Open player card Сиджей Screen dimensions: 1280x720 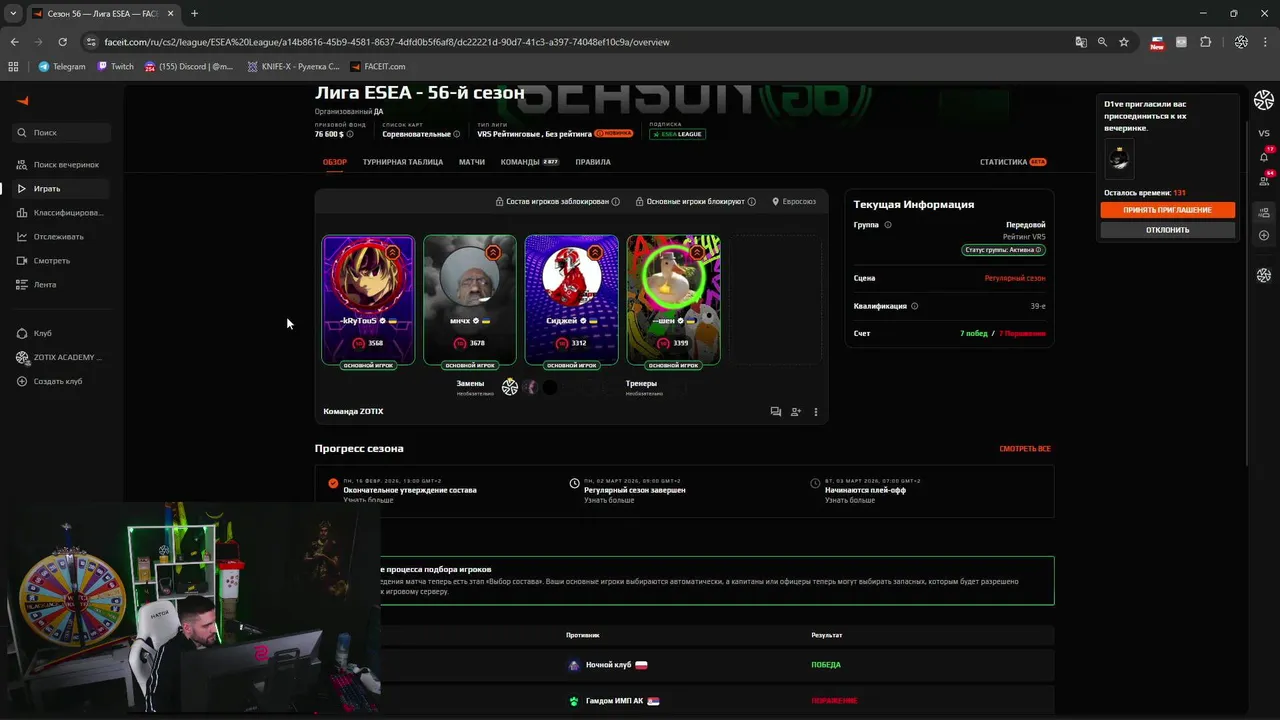click(x=571, y=300)
